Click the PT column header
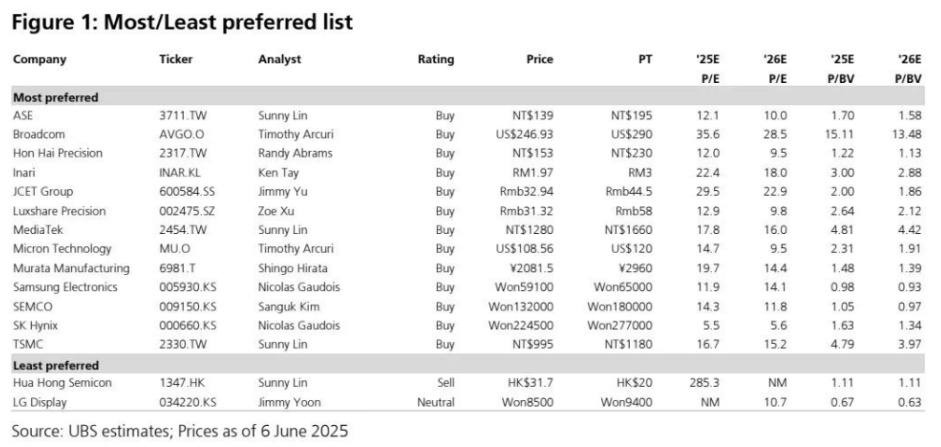 point(645,59)
